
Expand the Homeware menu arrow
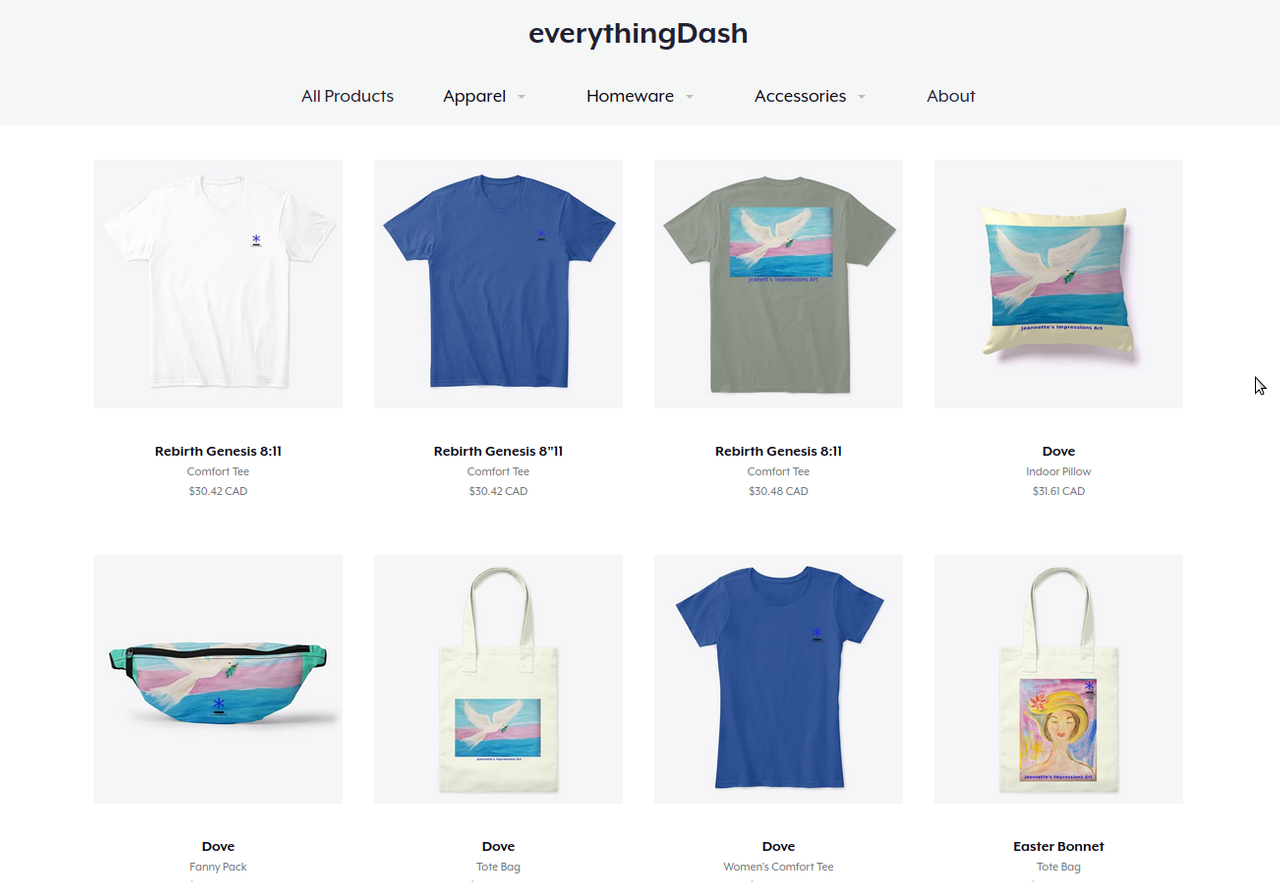pos(690,97)
